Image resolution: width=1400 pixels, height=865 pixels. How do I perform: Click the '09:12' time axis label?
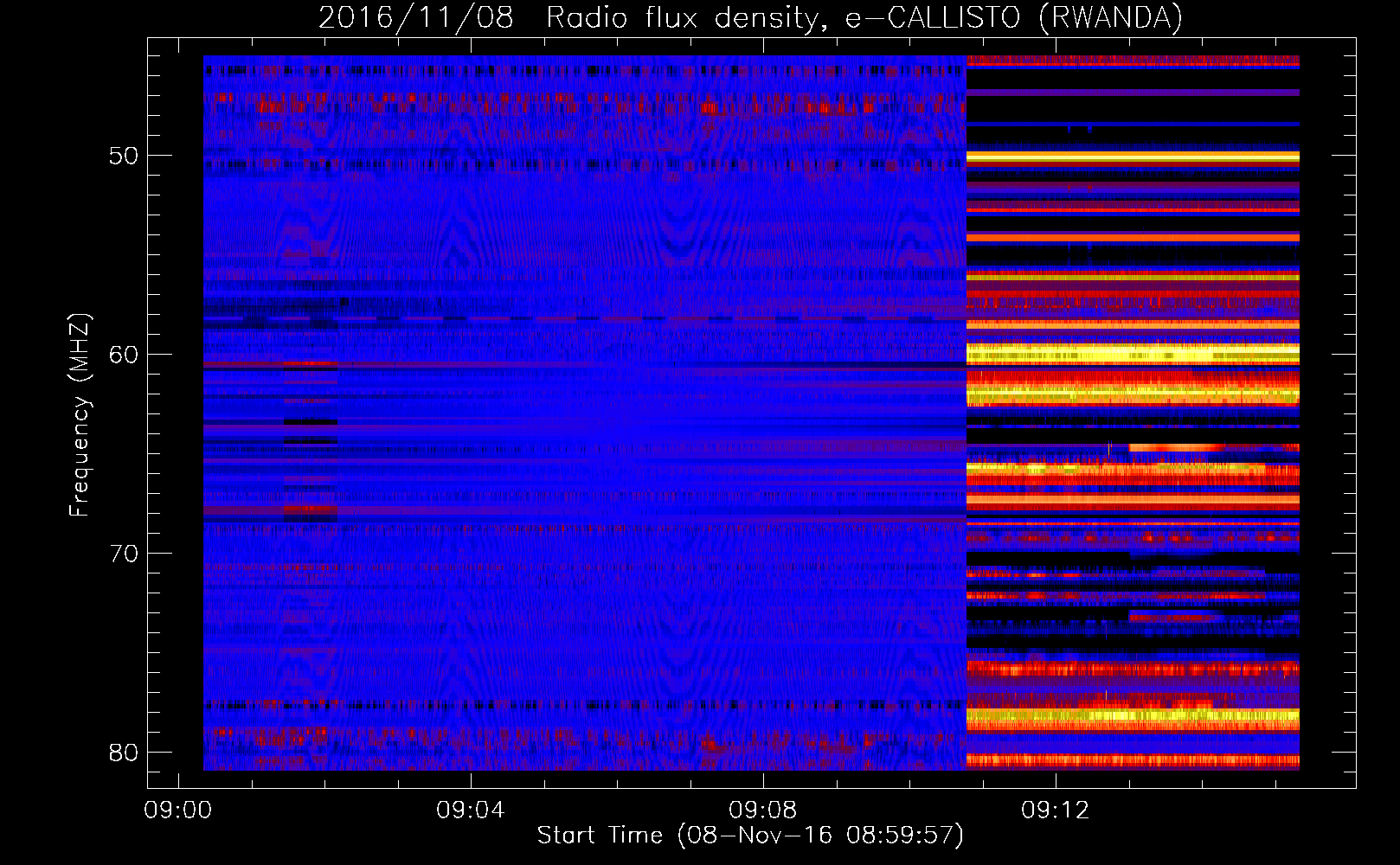(1056, 811)
